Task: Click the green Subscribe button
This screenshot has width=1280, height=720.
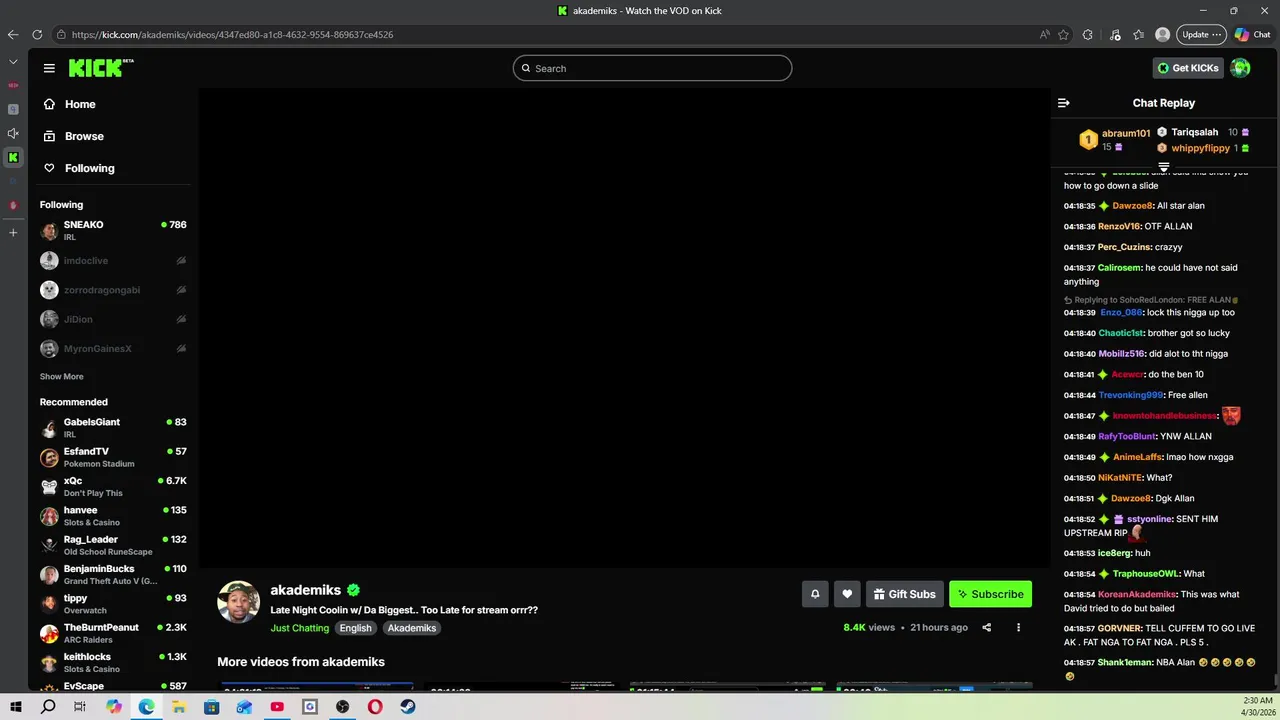Action: (x=990, y=594)
